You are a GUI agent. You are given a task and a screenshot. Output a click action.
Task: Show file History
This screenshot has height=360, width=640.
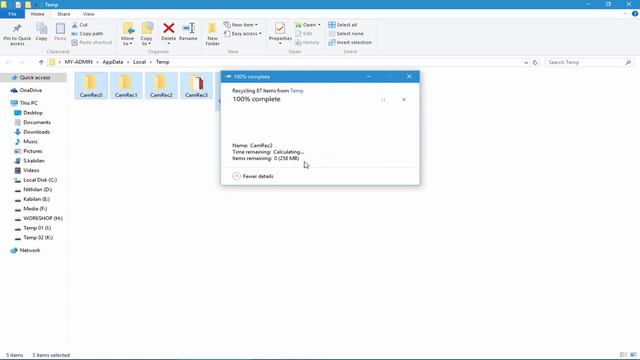(x=307, y=42)
